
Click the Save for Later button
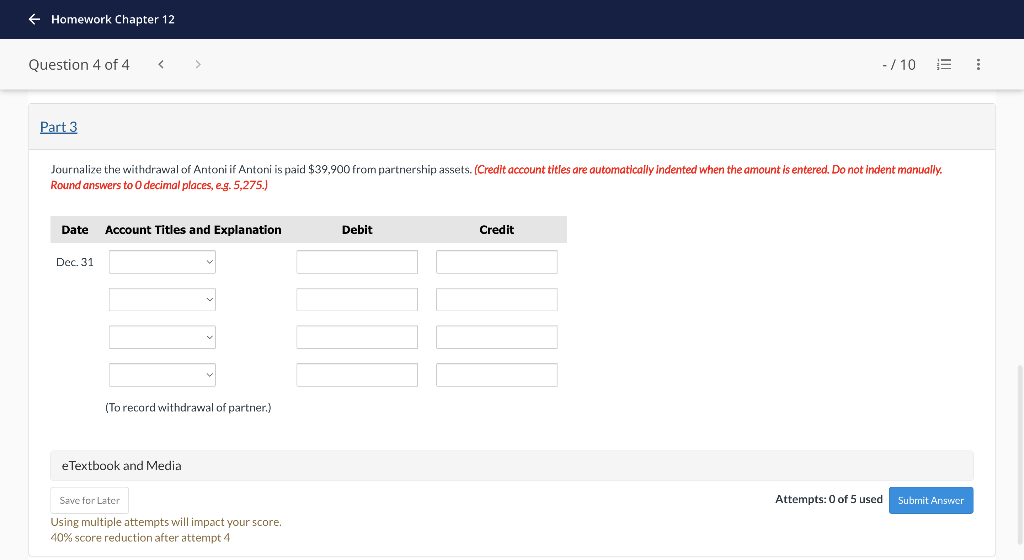click(x=89, y=501)
